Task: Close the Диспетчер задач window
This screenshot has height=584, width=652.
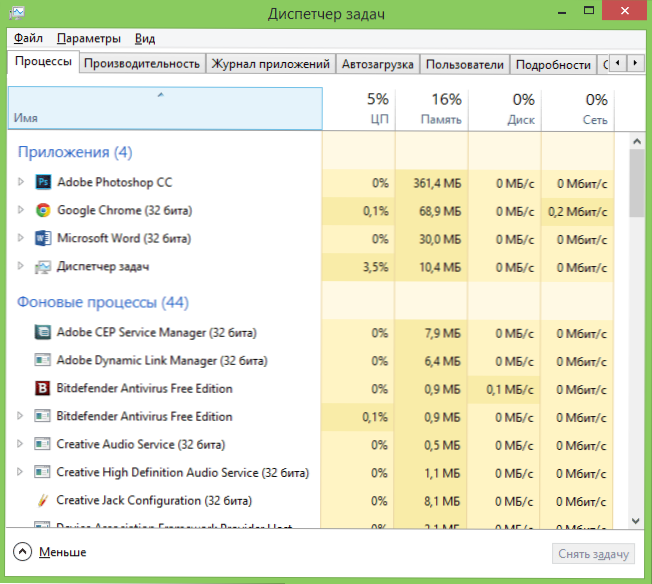Action: pyautogui.click(x=625, y=11)
